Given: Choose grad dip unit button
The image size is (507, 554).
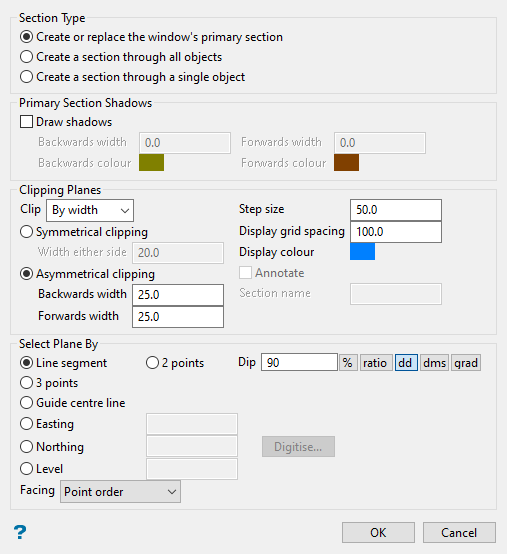Looking at the screenshot, I should 466,363.
